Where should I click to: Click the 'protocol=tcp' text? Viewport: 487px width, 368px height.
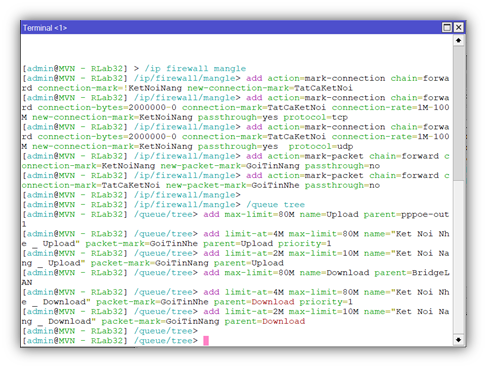click(x=315, y=117)
